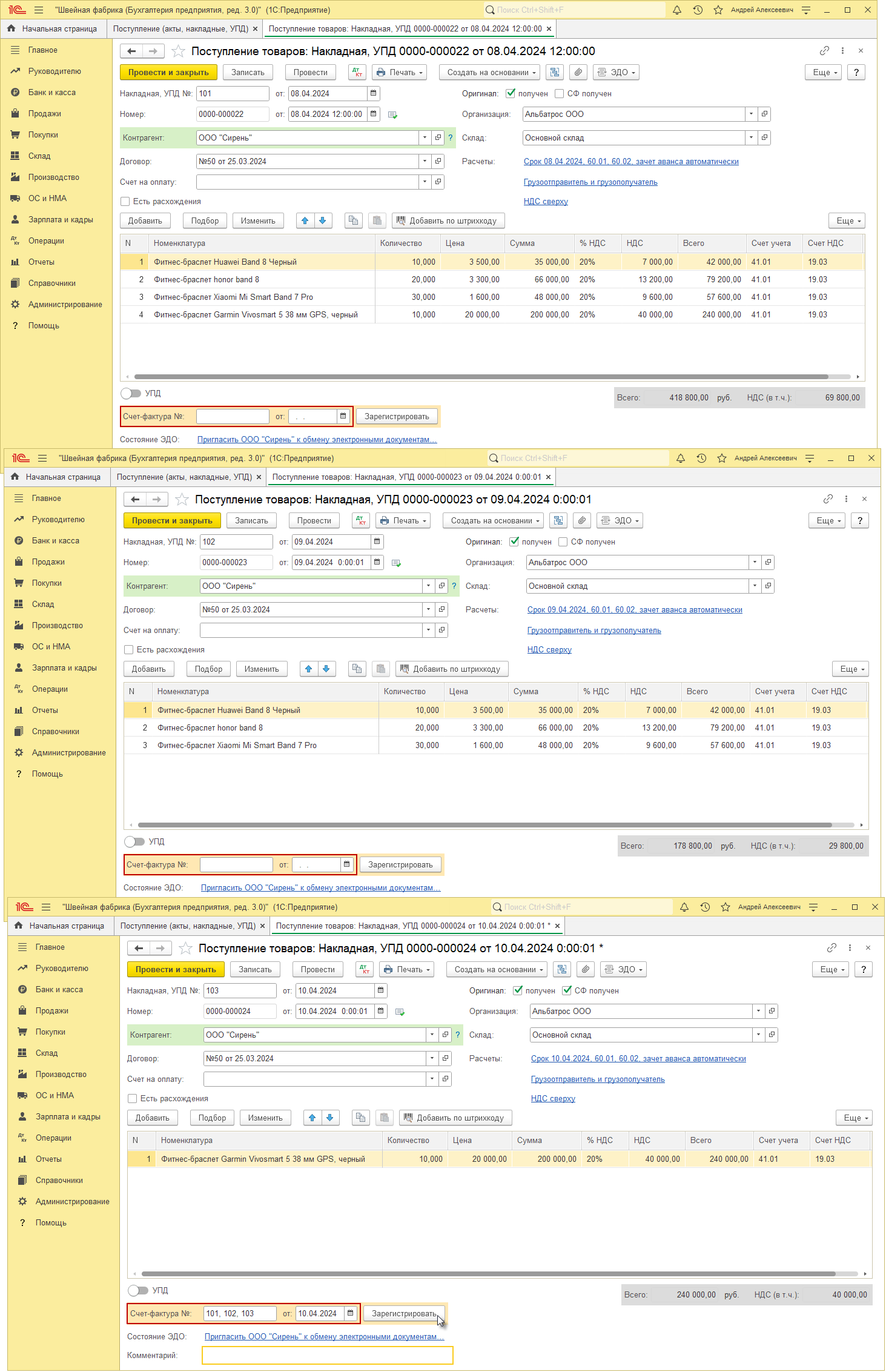
Task: Copy rows icon in document 0000-000022
Action: click(353, 220)
